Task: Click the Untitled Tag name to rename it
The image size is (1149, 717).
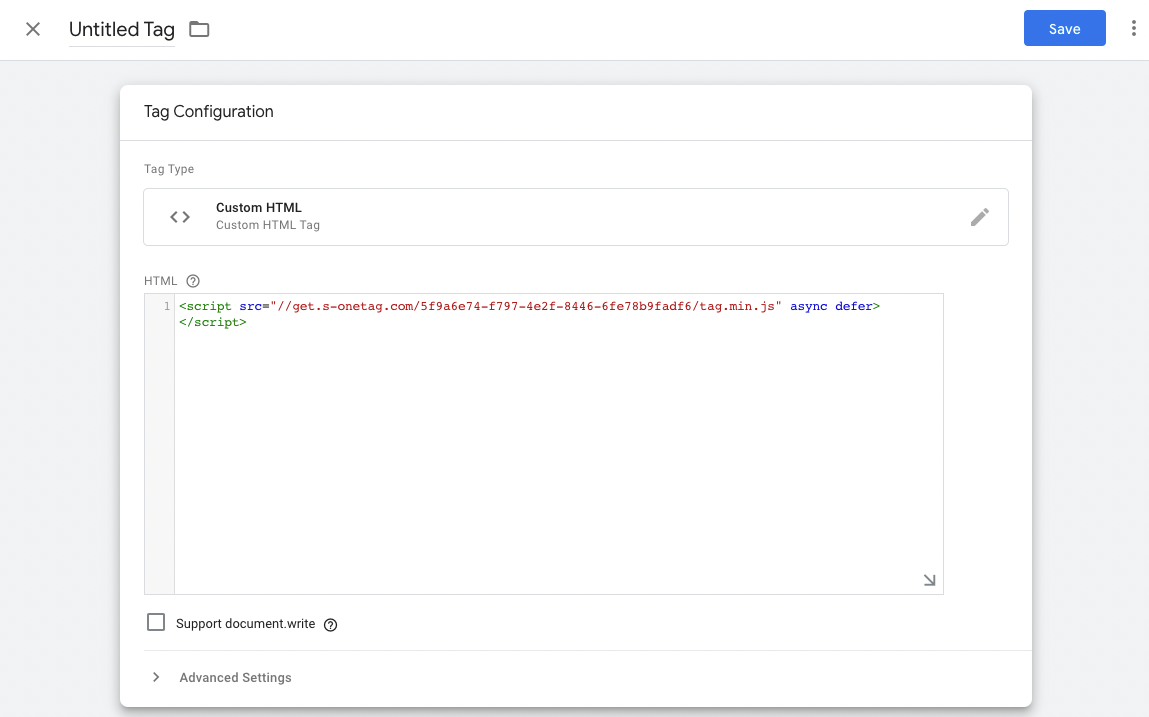Action: (x=122, y=30)
